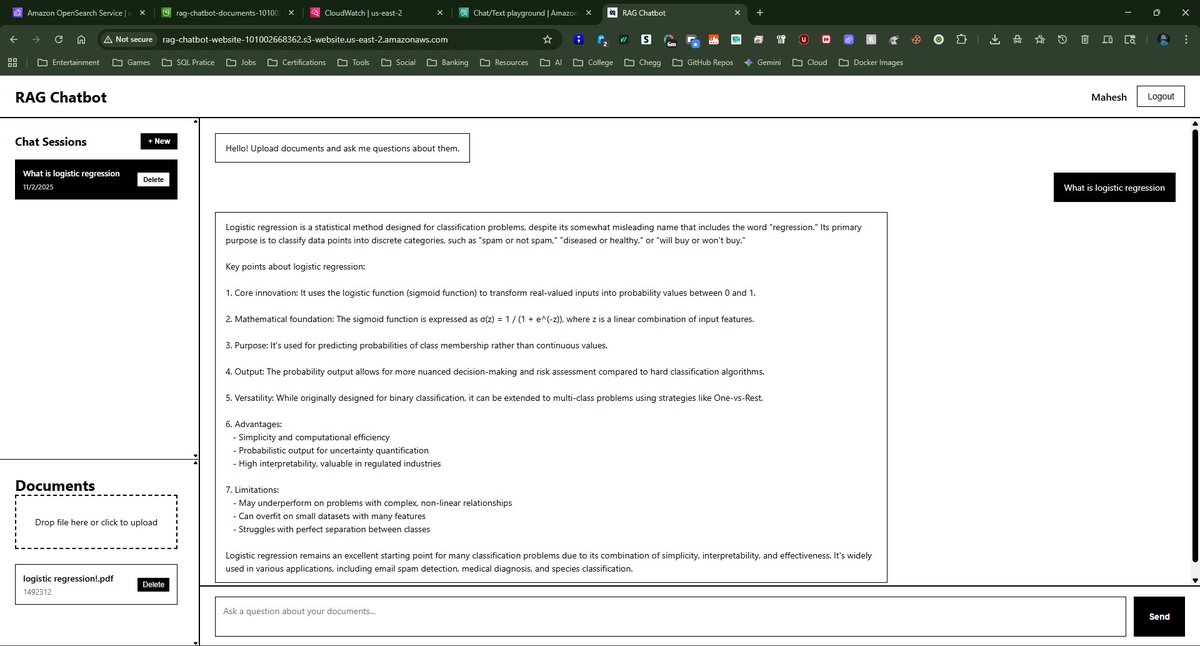Screen dimensions: 1200x646
Task: Click the green circle extension icon
Action: [939, 39]
